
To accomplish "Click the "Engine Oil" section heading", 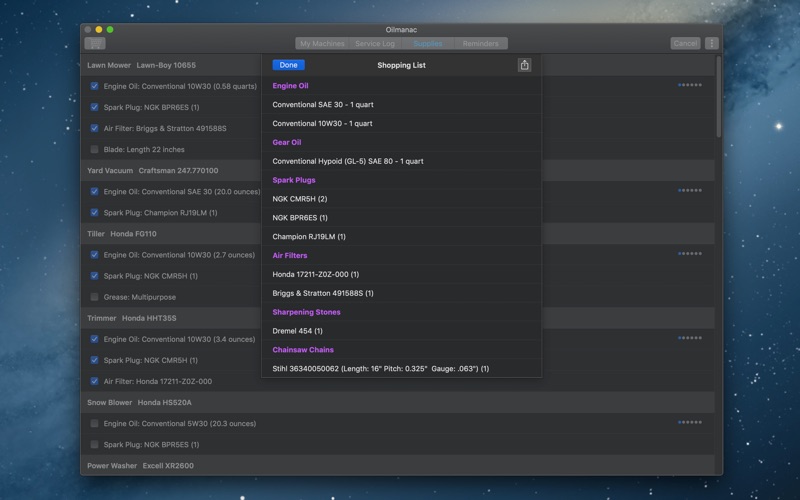I will [x=290, y=86].
